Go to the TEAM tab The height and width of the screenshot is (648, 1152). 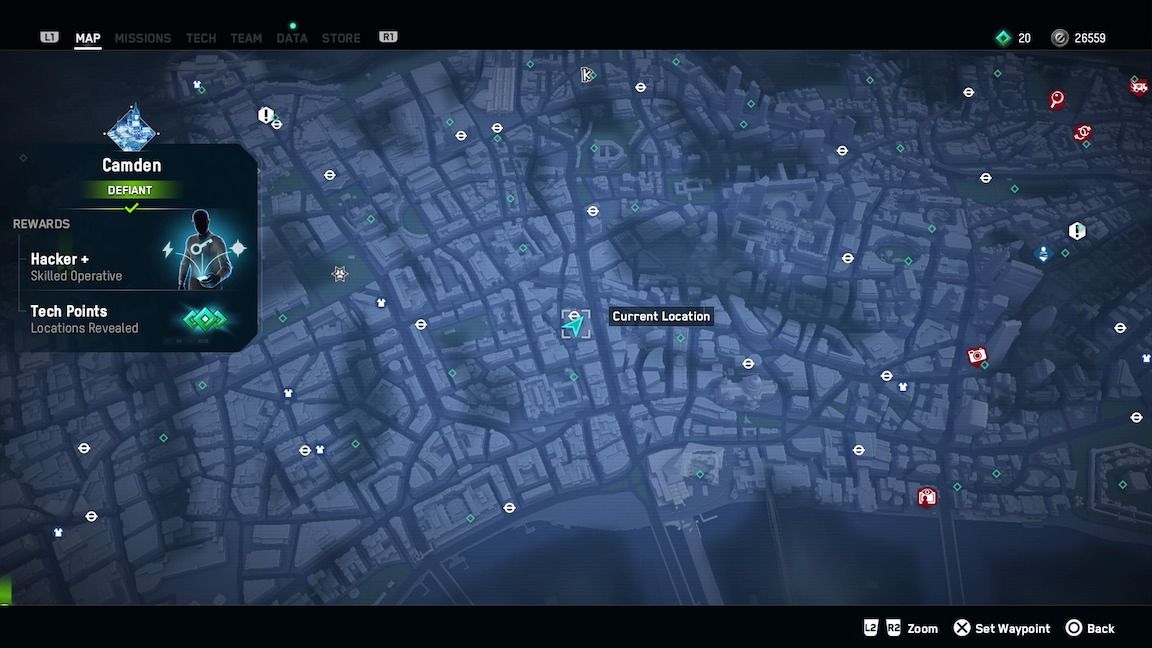246,38
